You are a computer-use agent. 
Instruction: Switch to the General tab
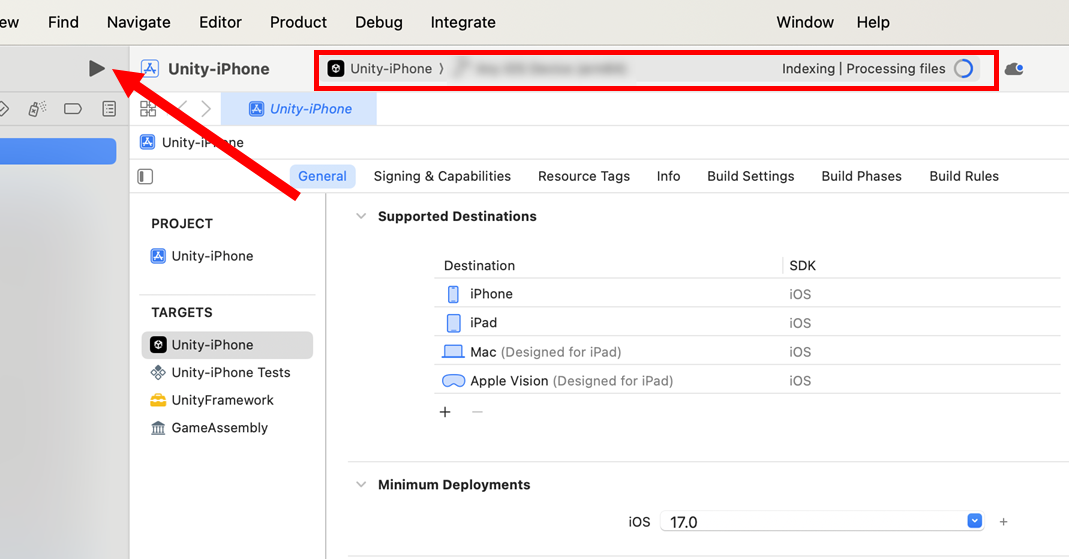point(322,176)
